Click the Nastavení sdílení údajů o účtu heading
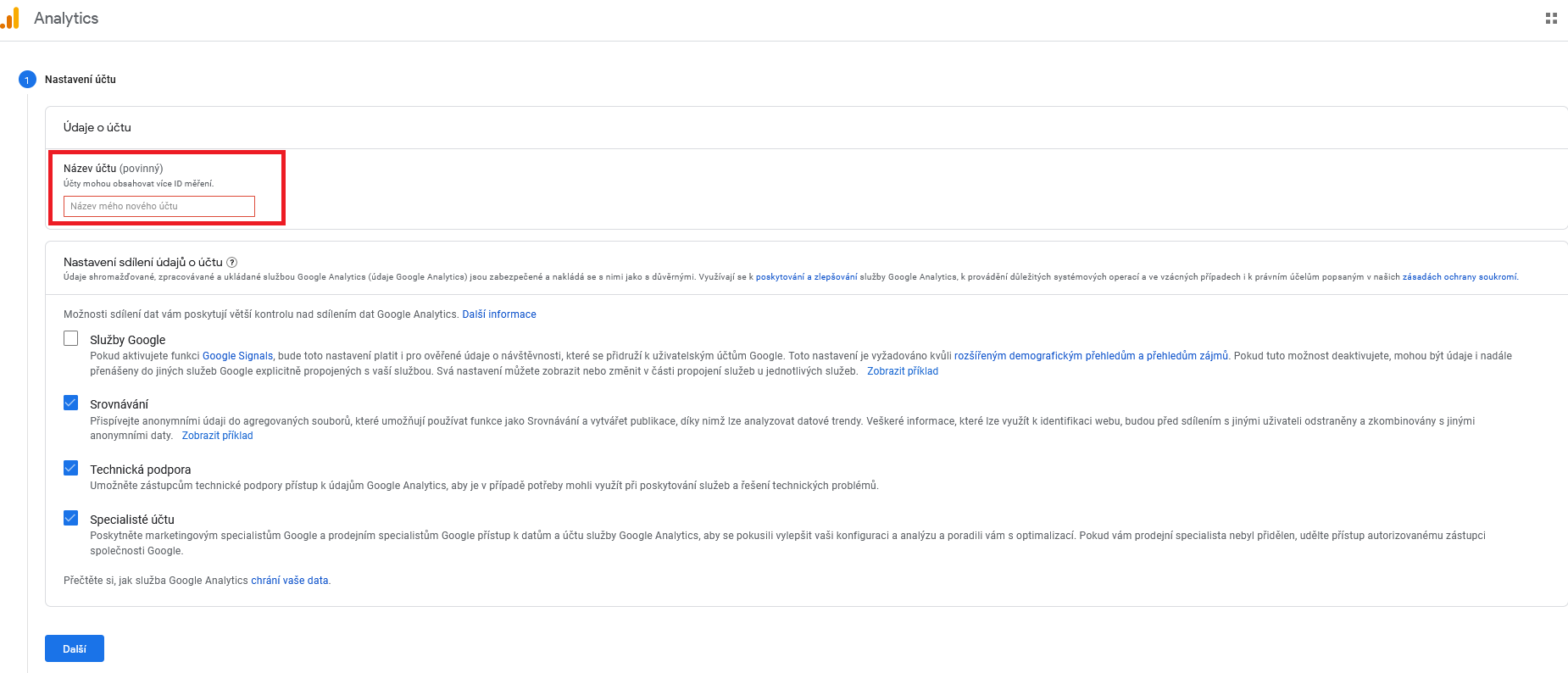This screenshot has height=673, width=1568. coord(143,263)
